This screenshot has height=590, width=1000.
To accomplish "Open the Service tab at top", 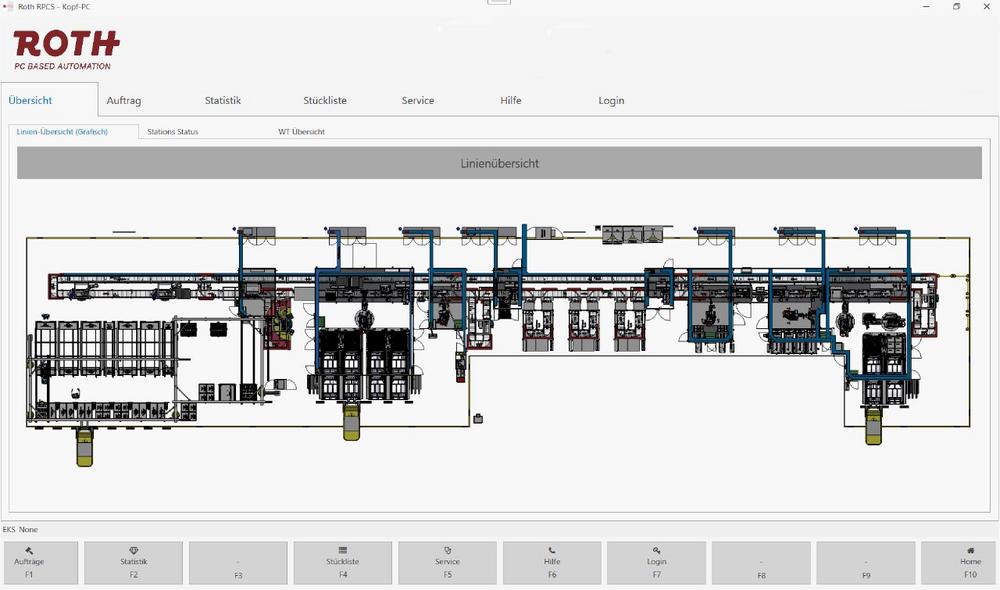I will click(418, 101).
